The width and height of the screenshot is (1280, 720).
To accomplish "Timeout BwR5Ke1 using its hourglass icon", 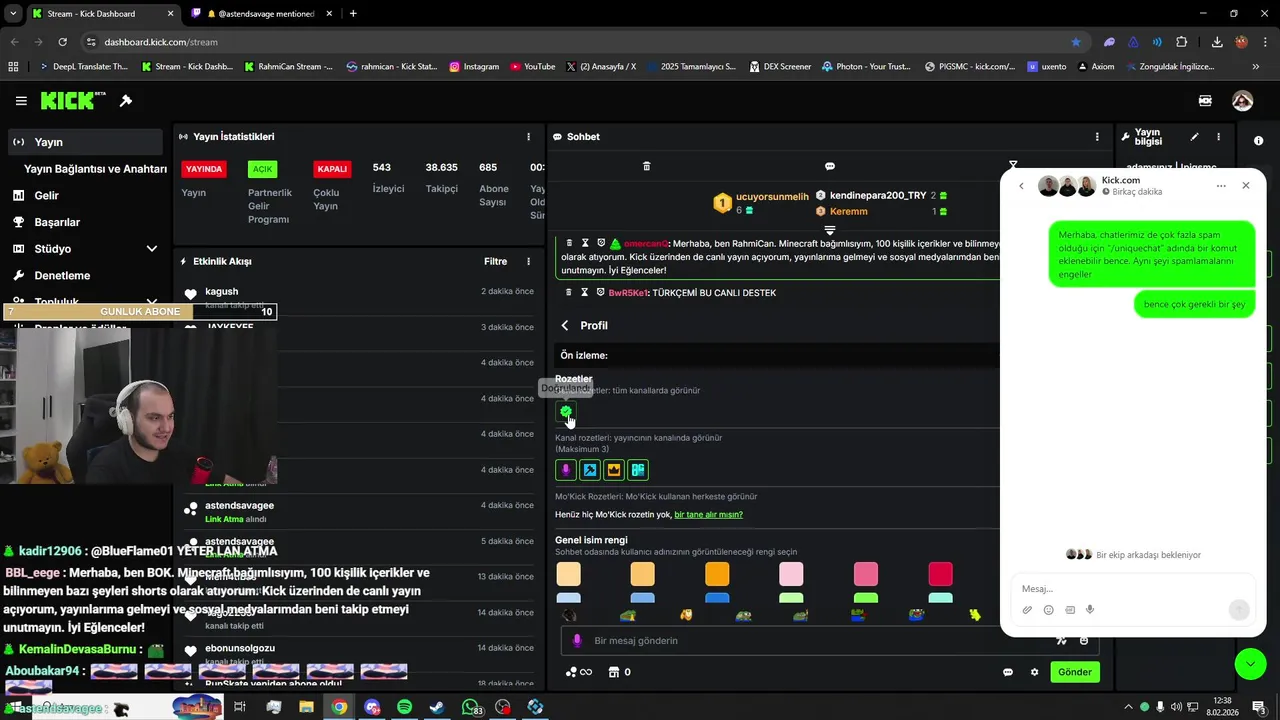I will click(585, 292).
